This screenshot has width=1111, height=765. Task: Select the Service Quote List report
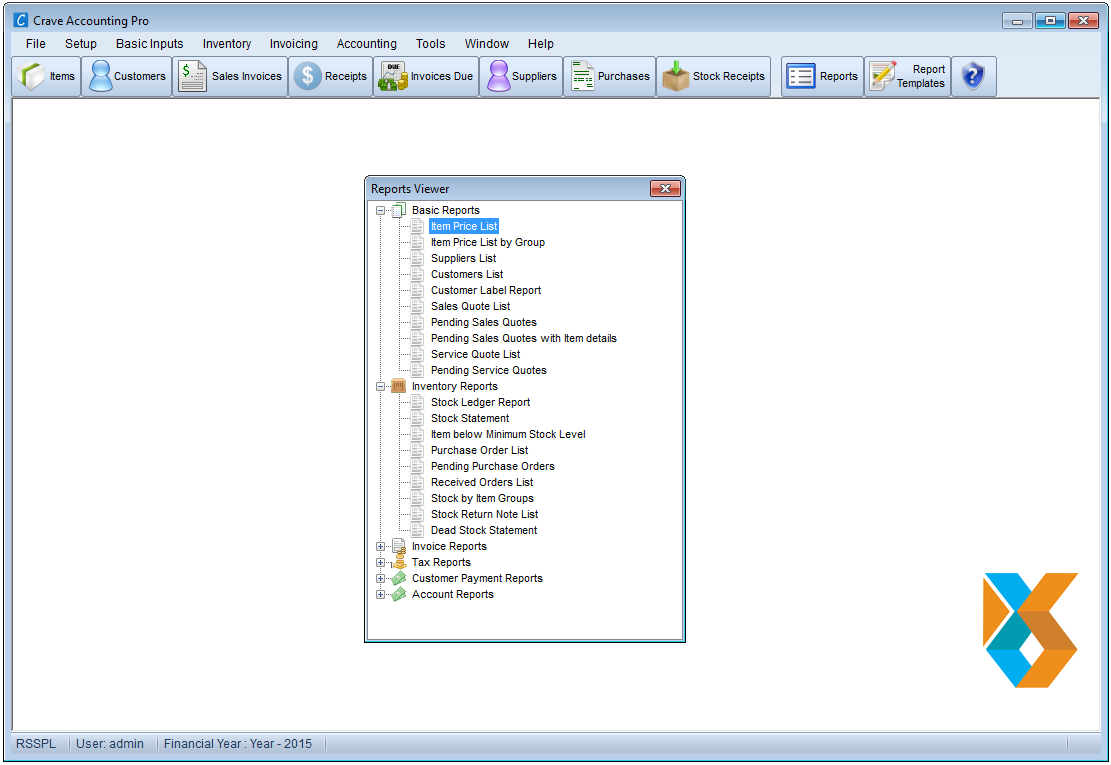475,354
